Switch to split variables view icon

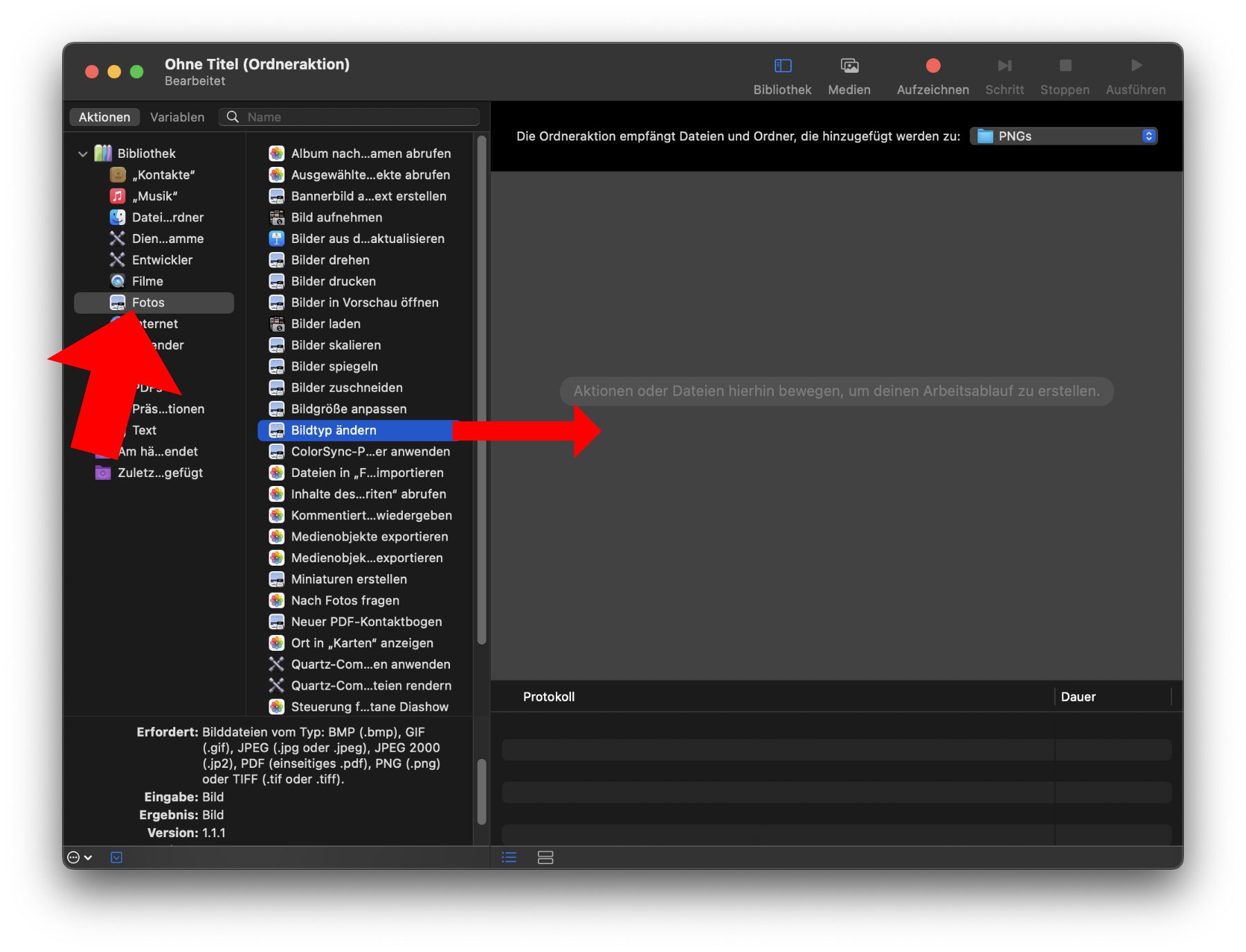click(545, 857)
